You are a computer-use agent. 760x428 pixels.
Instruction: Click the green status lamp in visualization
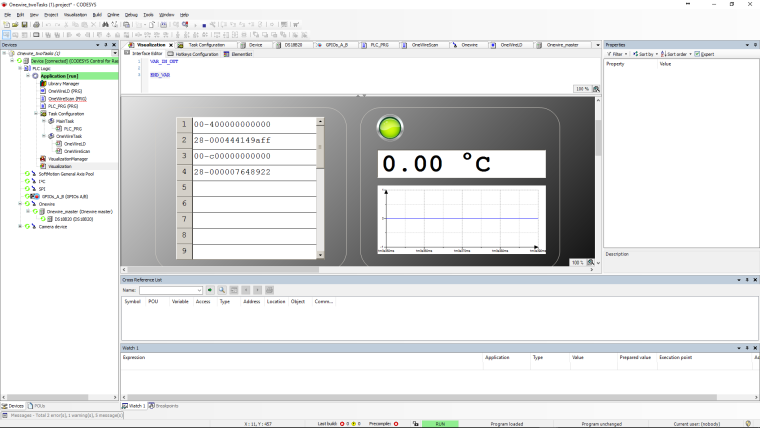coord(388,128)
